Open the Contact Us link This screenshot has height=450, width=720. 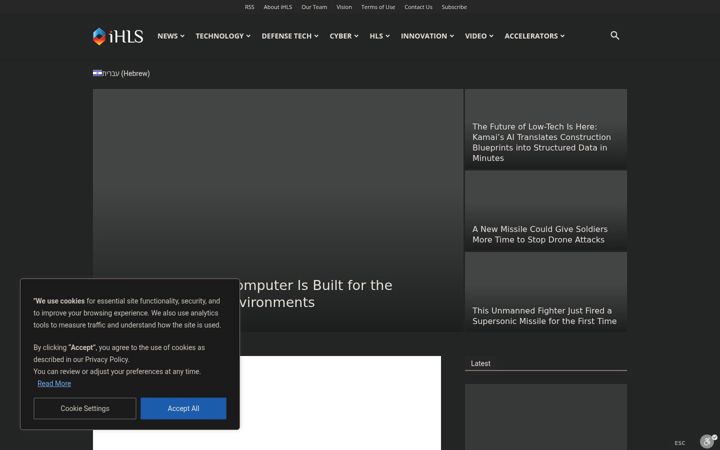418,7
